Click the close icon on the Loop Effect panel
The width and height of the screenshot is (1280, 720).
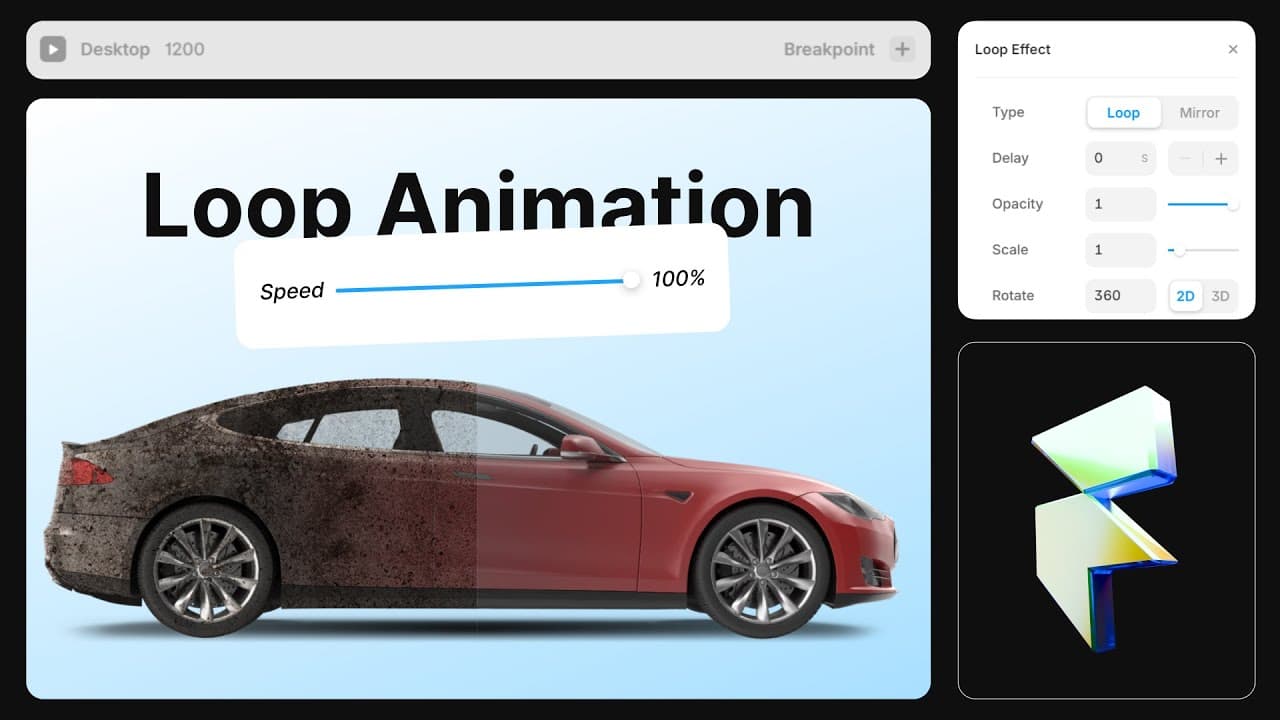point(1233,48)
